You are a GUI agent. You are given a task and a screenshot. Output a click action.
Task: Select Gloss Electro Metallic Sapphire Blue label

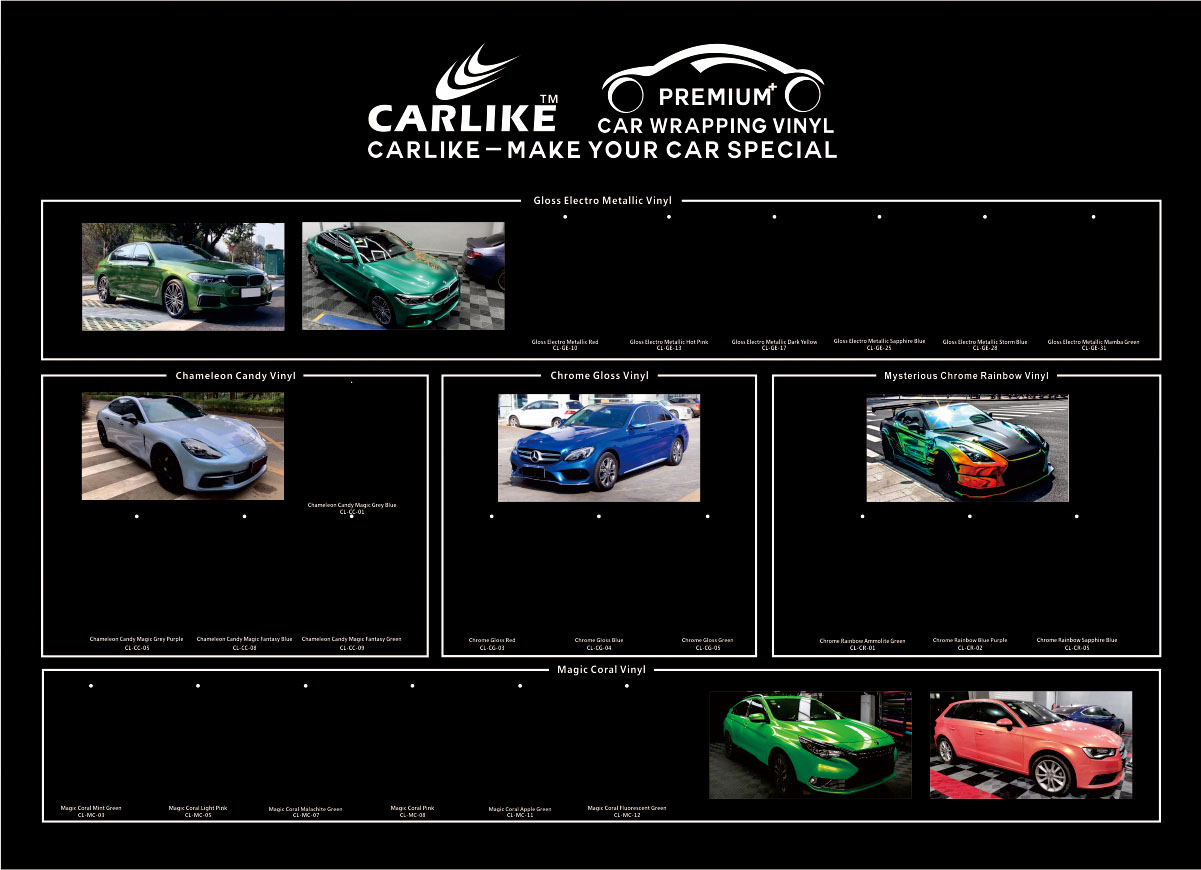pos(879,344)
